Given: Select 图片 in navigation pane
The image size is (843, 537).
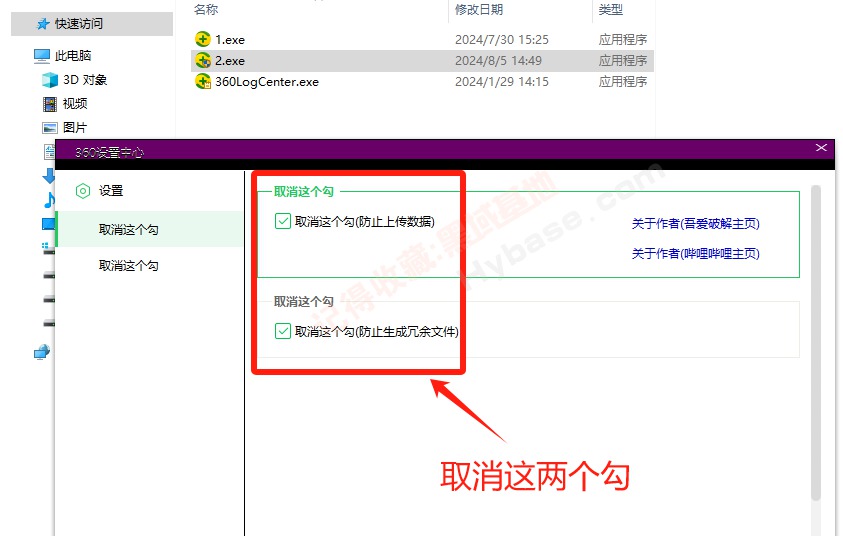Looking at the screenshot, I should pyautogui.click(x=75, y=127).
